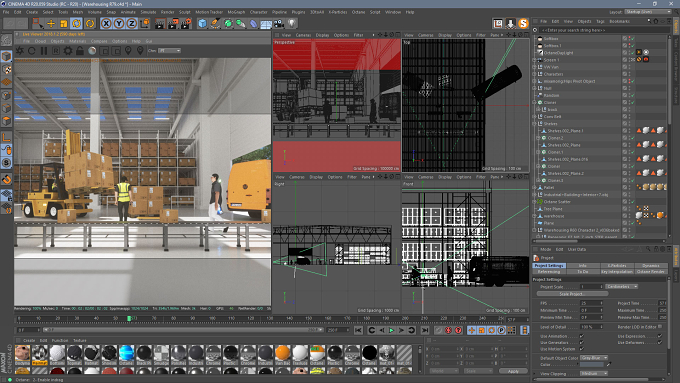Add a Light object
Viewport: 680px width, 383px height.
coord(292,23)
